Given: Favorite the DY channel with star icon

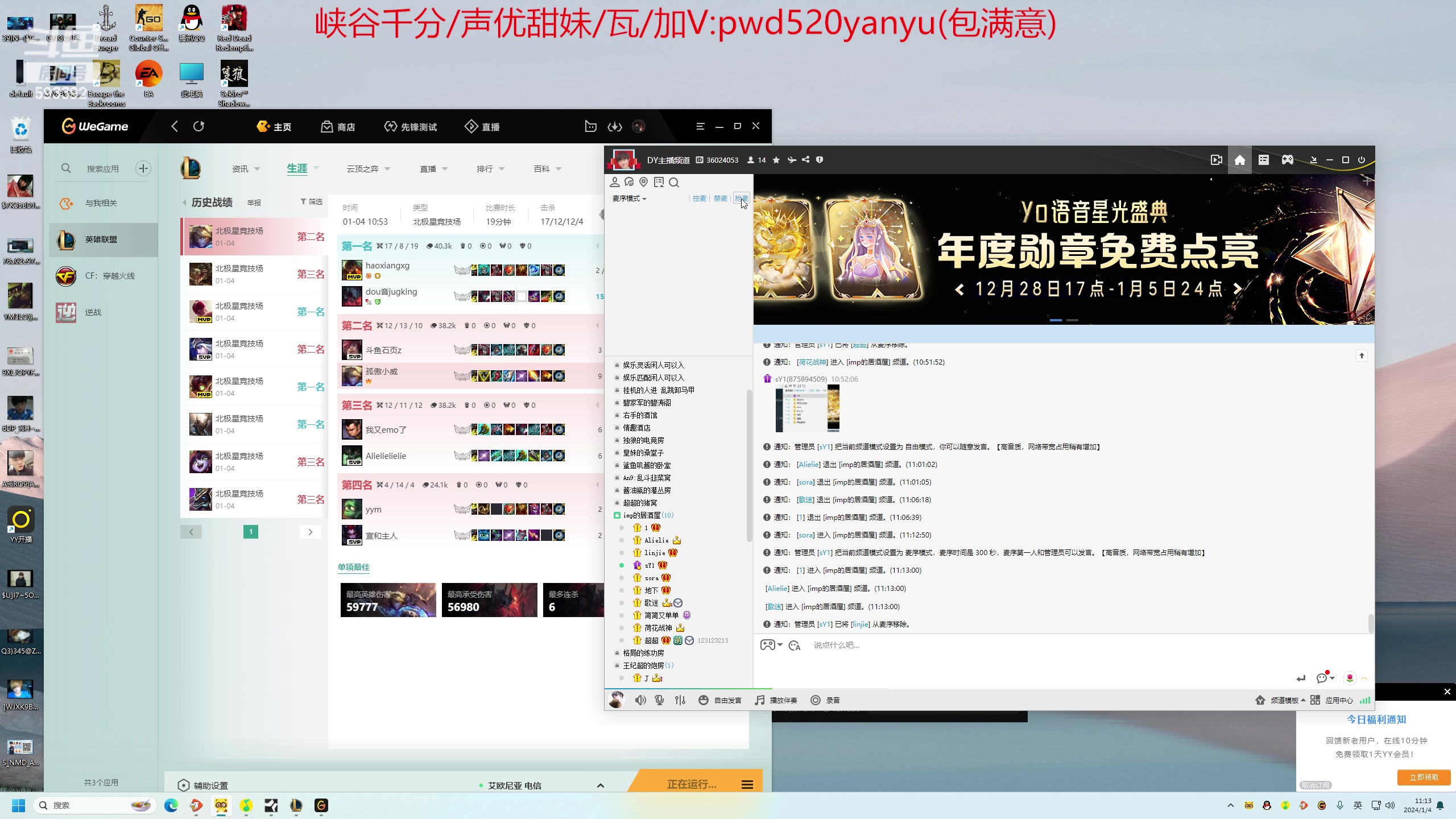Looking at the screenshot, I should pos(776,160).
